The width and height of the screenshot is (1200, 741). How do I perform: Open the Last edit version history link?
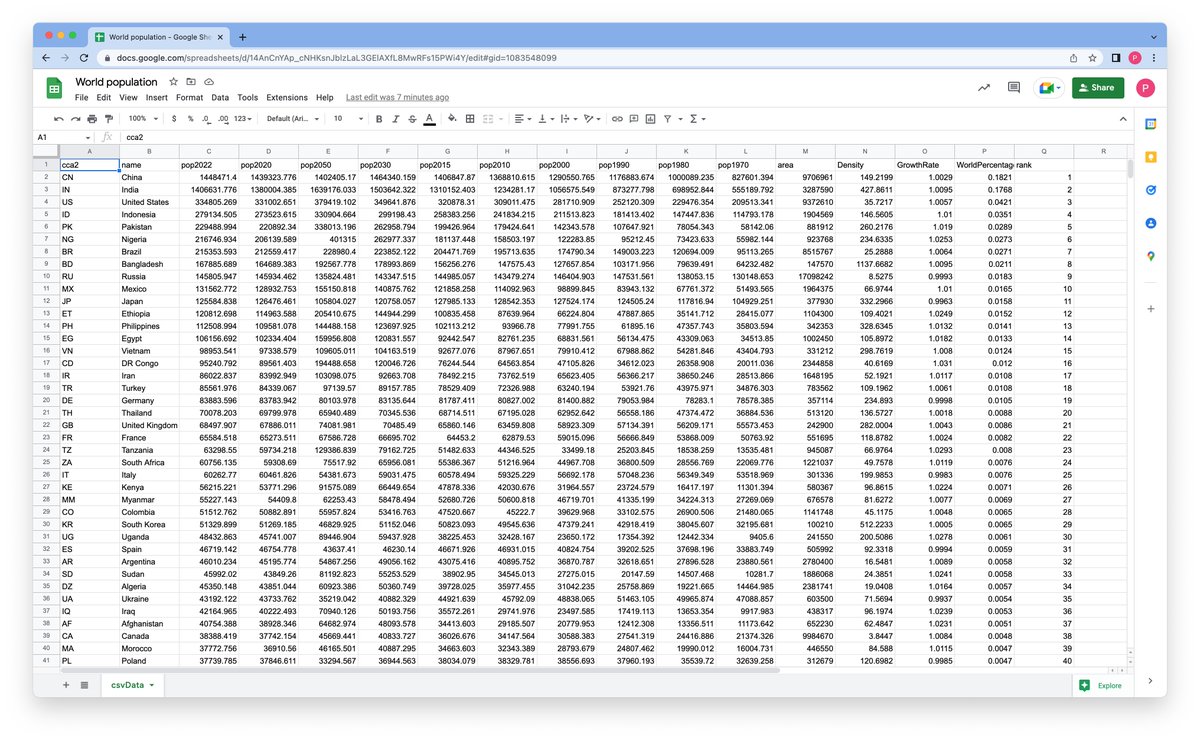[397, 98]
